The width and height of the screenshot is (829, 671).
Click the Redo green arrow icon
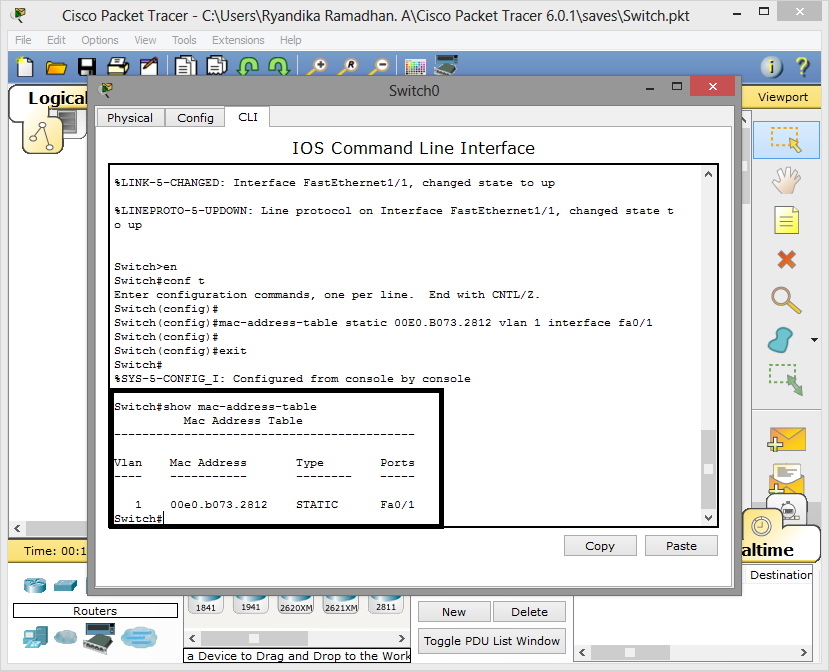click(279, 67)
